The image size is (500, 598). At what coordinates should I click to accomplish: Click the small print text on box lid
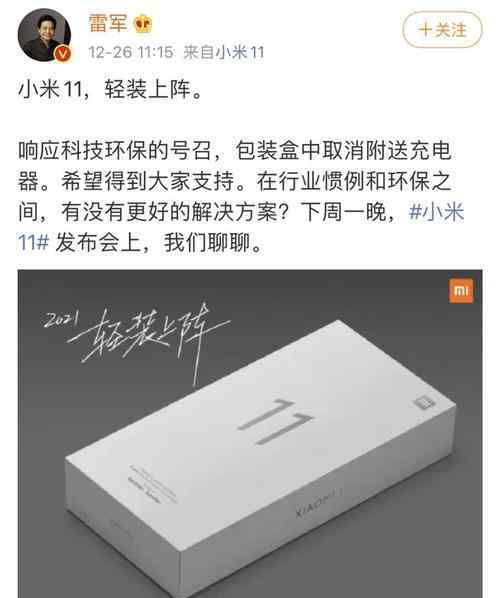[153, 483]
